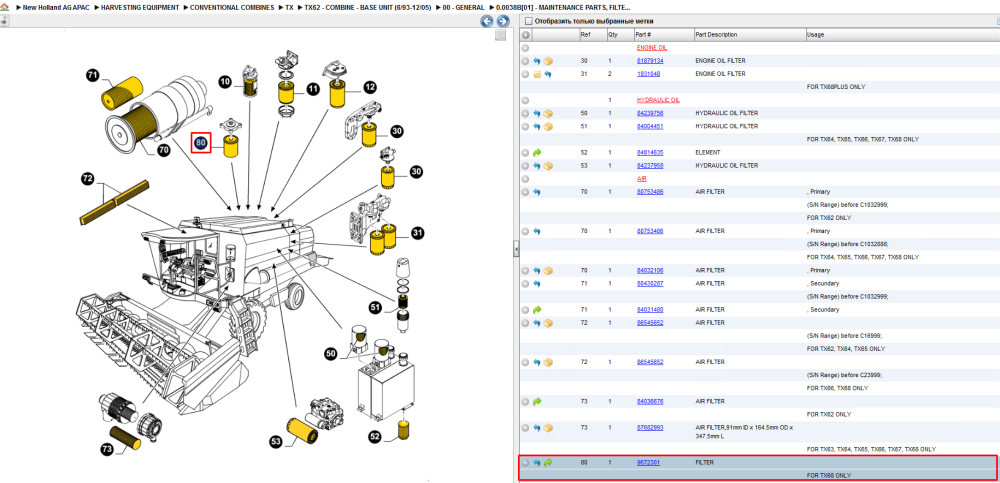Open breadcrumb '00 - GENERAL'
The image size is (1000, 483).
[463, 8]
